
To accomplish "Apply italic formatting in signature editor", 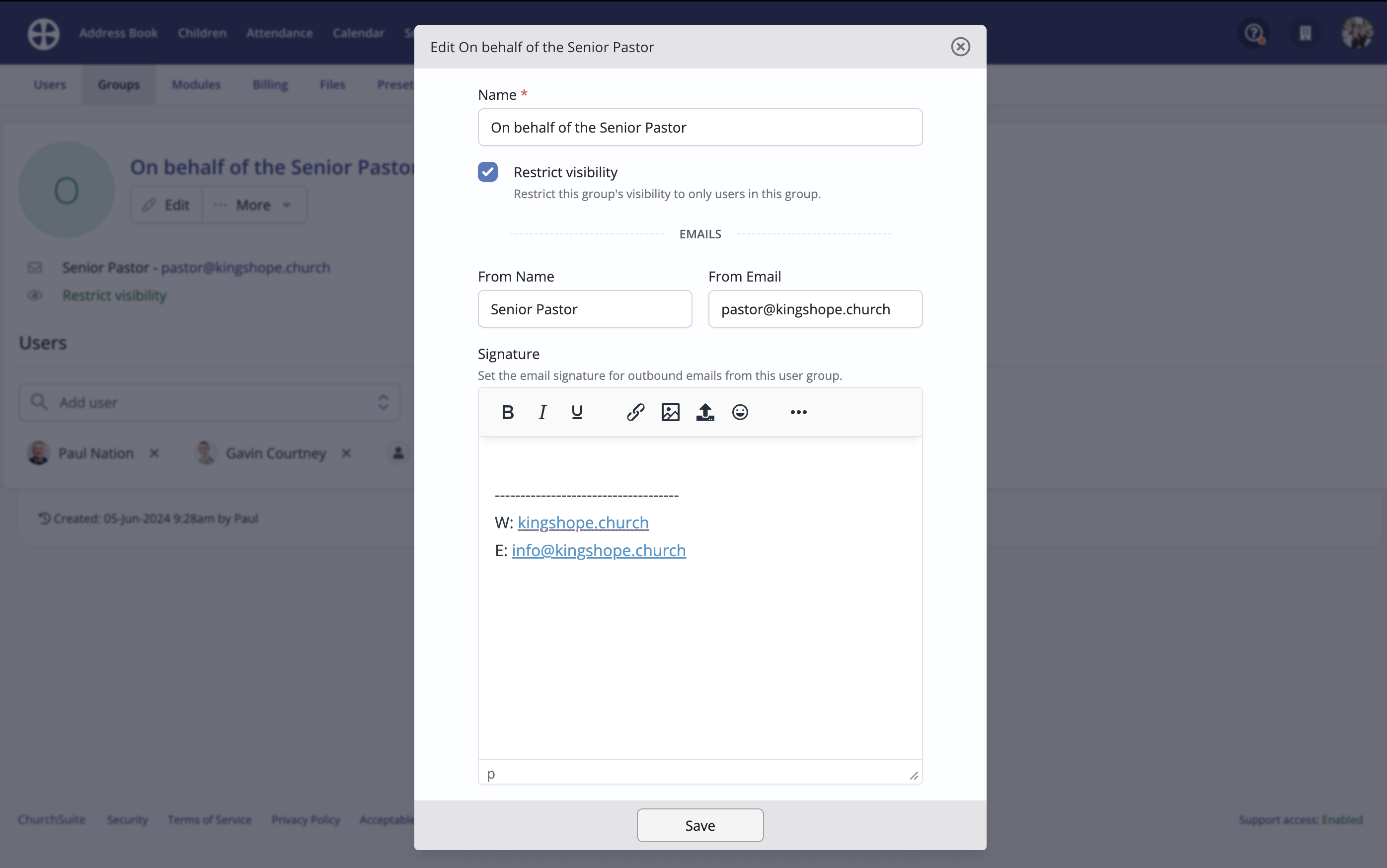I will (x=542, y=412).
